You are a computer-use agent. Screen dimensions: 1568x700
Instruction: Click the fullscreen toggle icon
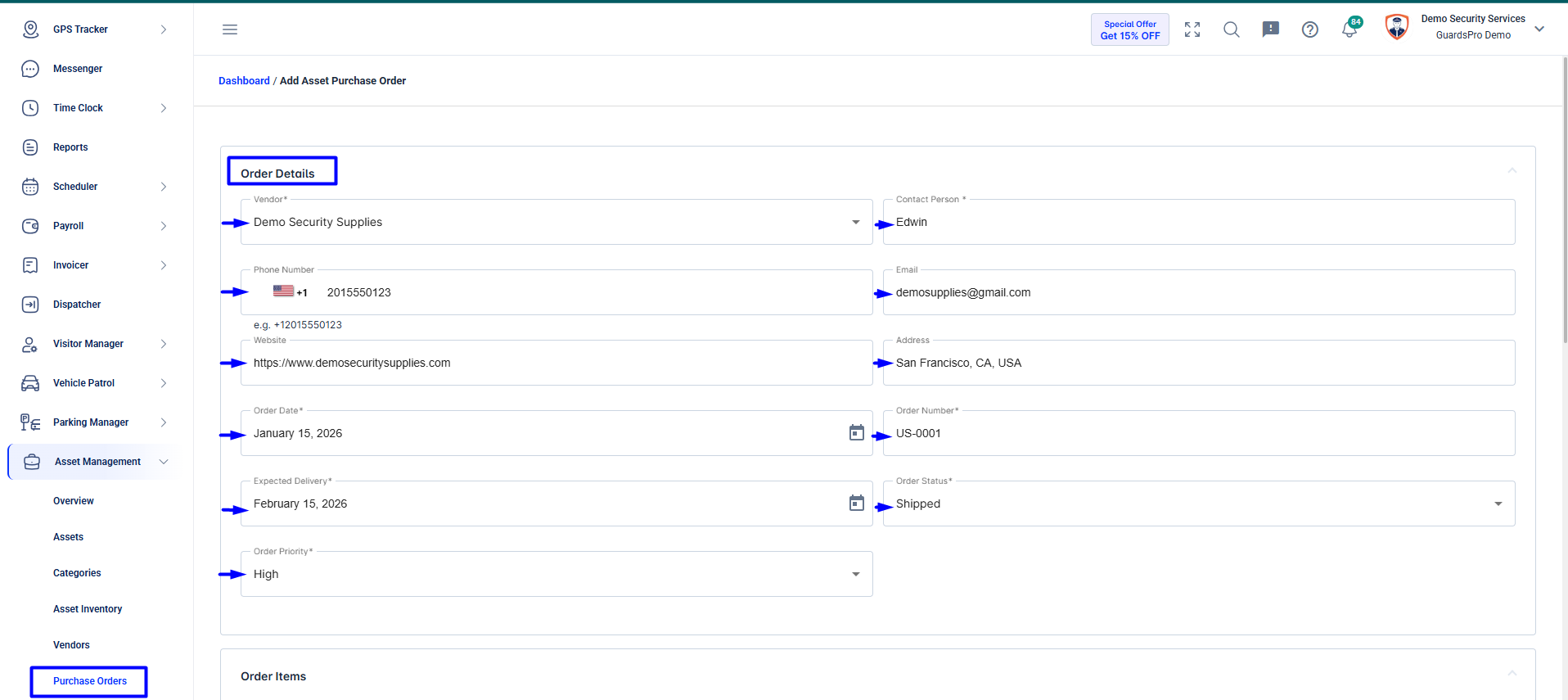coord(1192,29)
